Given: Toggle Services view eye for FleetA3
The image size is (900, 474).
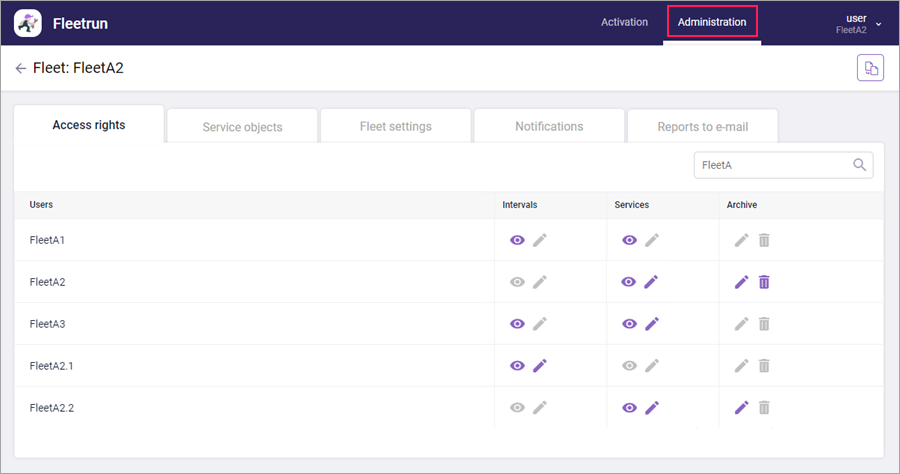Looking at the screenshot, I should coord(629,324).
